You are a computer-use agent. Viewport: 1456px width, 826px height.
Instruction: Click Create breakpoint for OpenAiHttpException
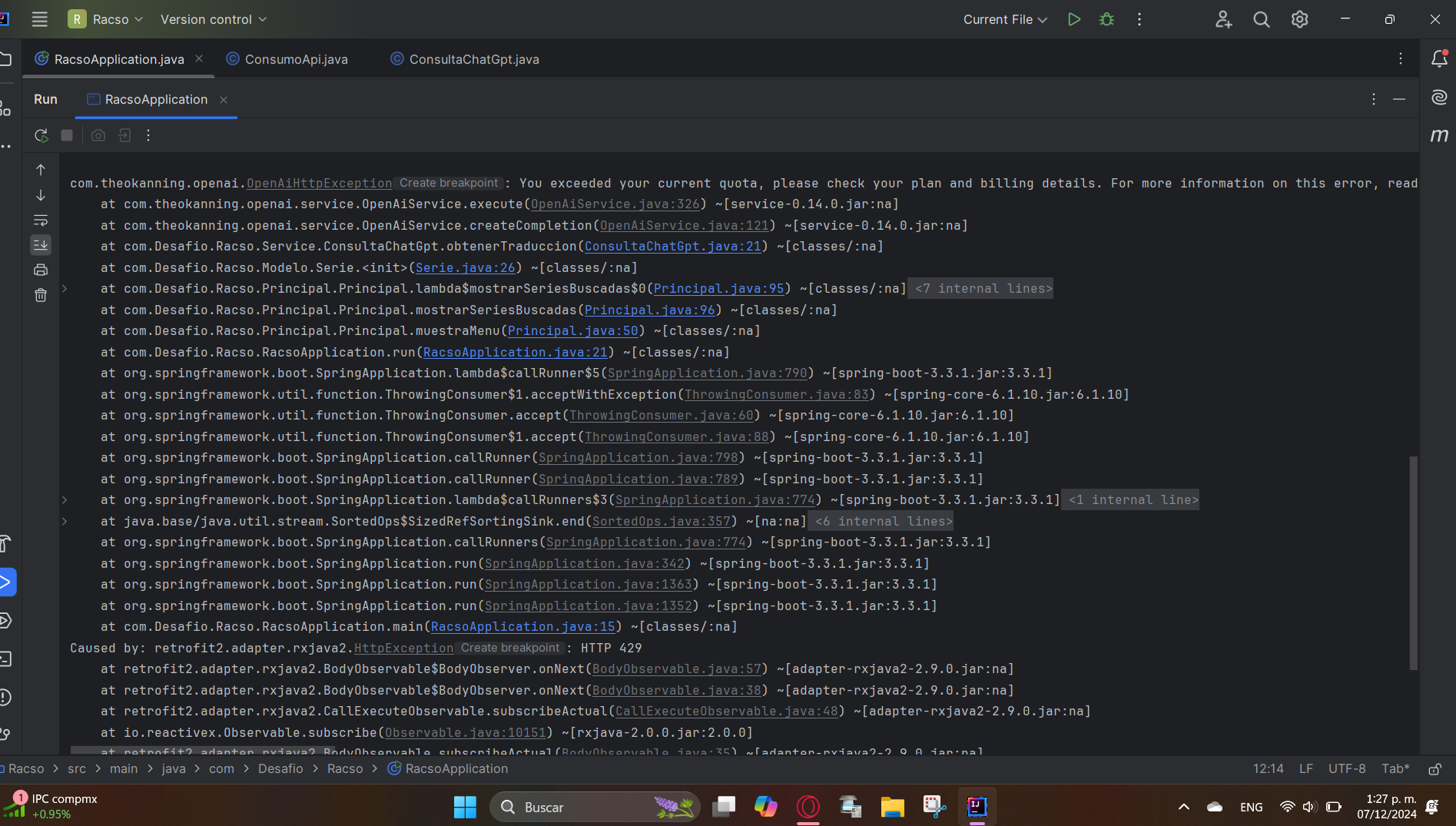click(449, 184)
